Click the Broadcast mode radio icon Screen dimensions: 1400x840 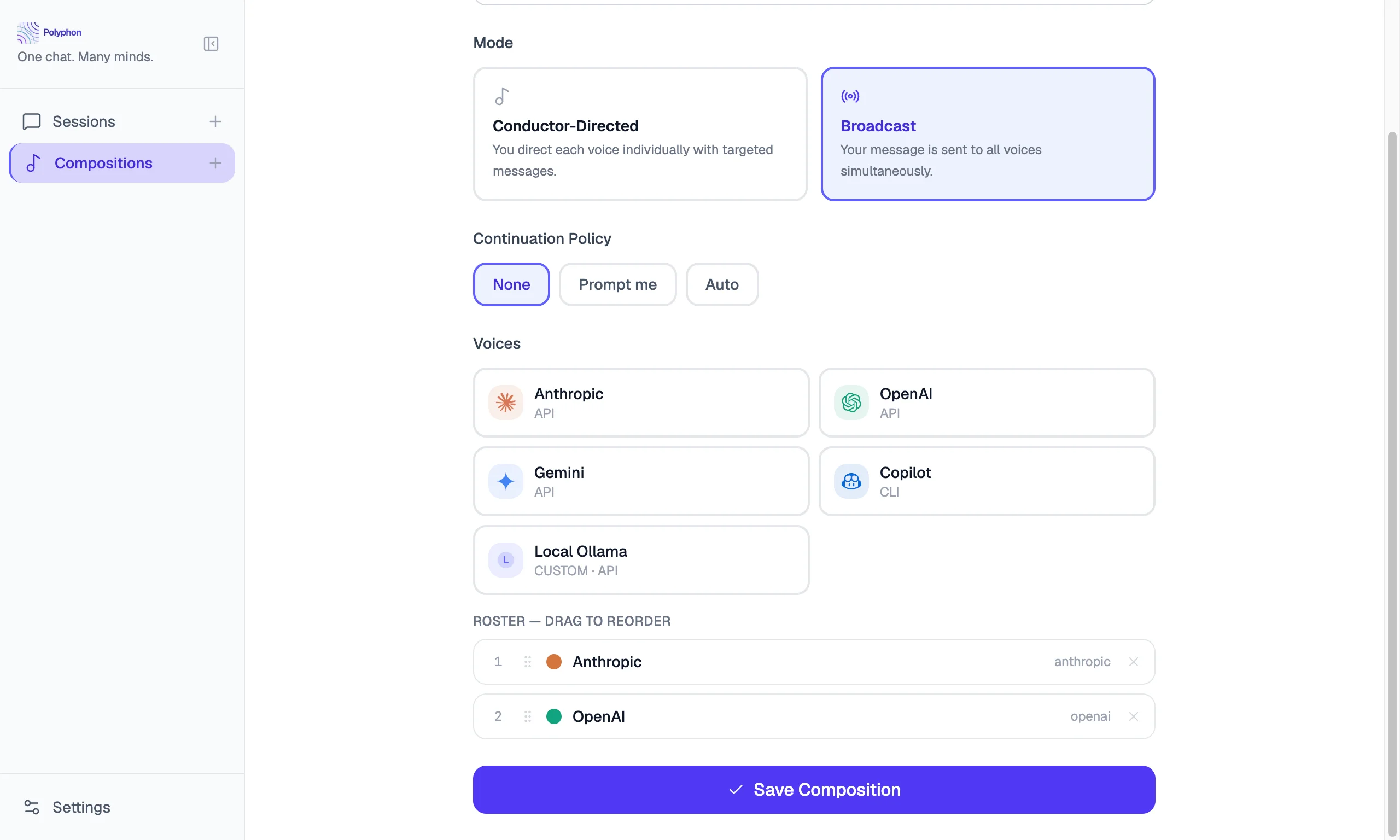coord(850,96)
